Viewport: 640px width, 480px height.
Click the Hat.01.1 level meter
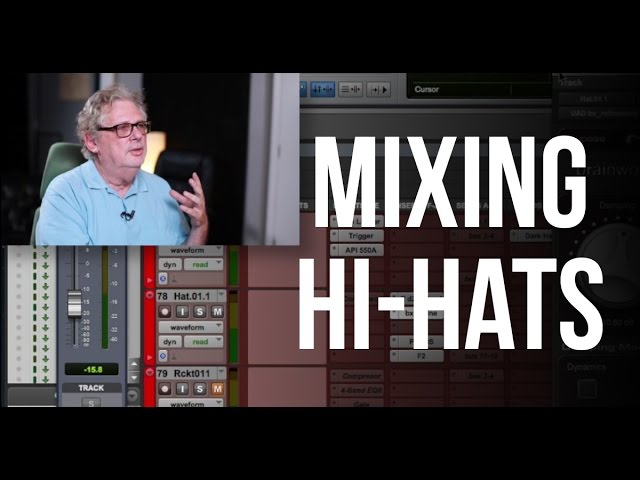pyautogui.click(x=233, y=327)
